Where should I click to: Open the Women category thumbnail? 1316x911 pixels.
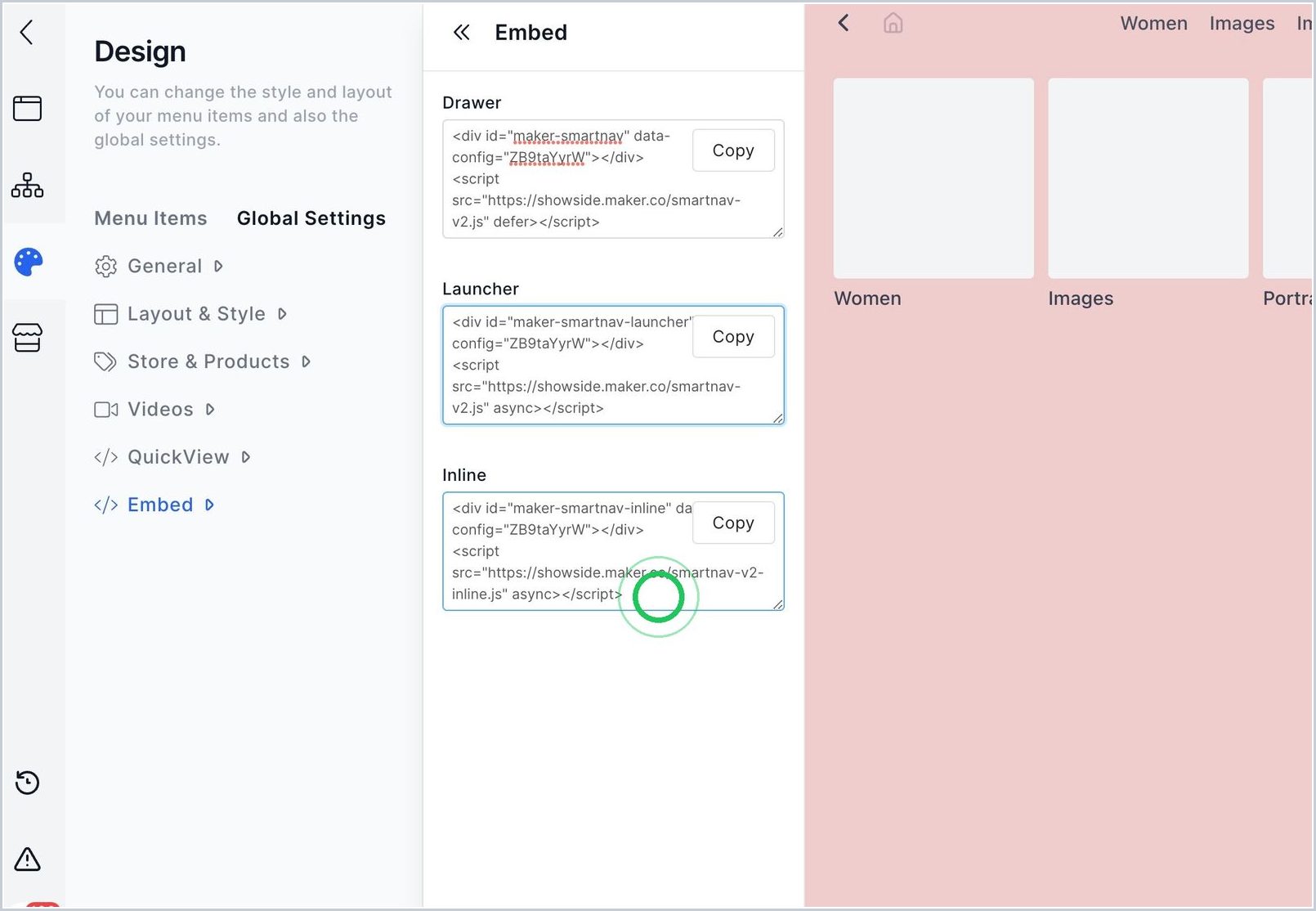point(933,178)
